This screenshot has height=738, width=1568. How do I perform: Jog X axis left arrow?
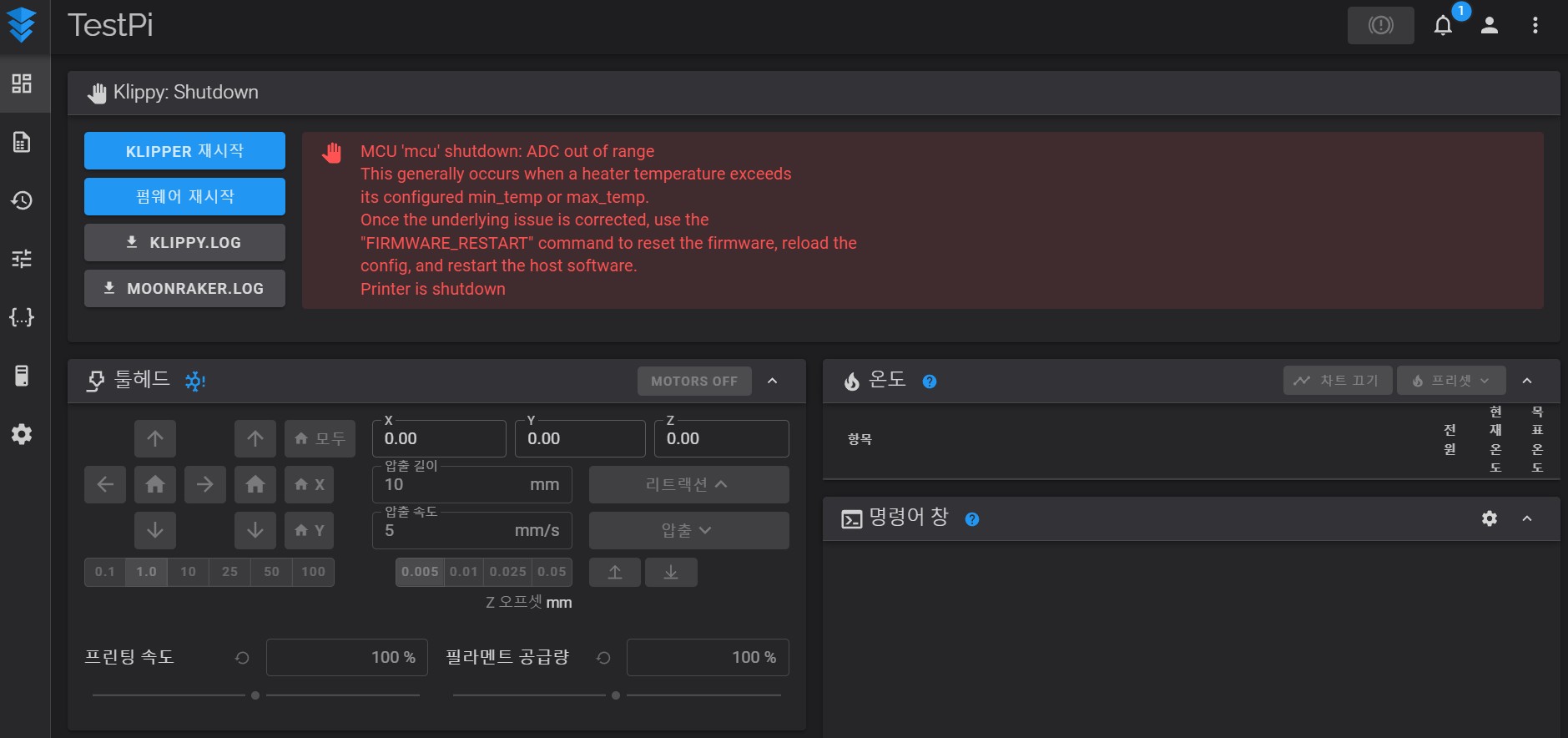105,484
